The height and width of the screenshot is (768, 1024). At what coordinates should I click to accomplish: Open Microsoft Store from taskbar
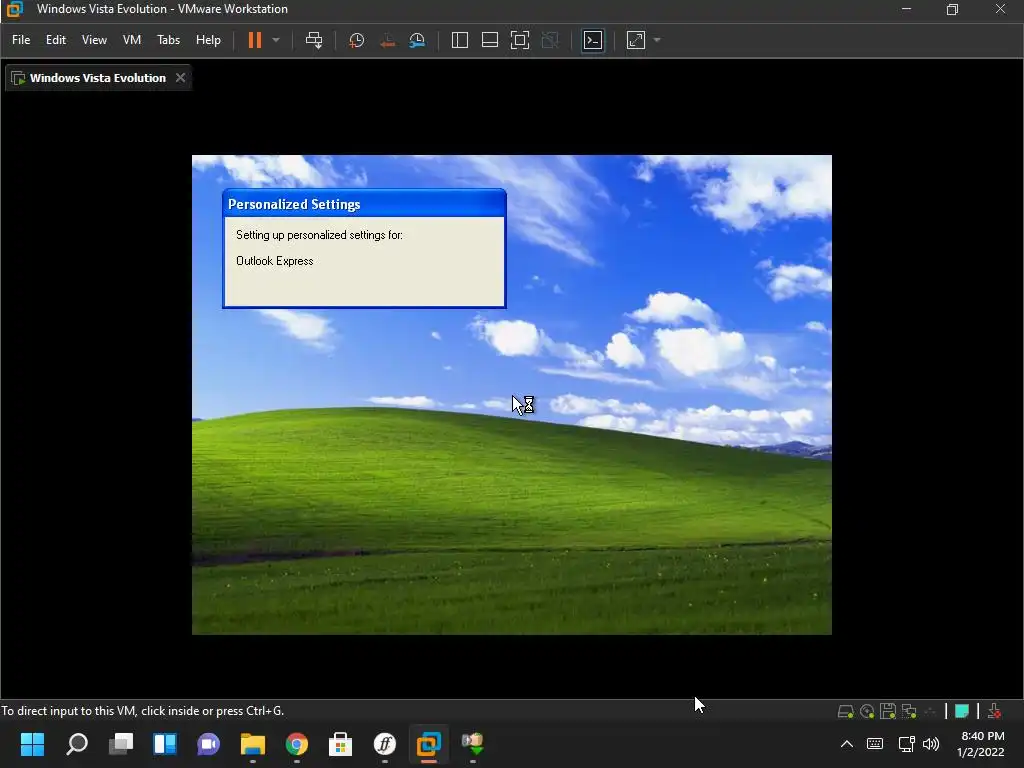point(340,744)
